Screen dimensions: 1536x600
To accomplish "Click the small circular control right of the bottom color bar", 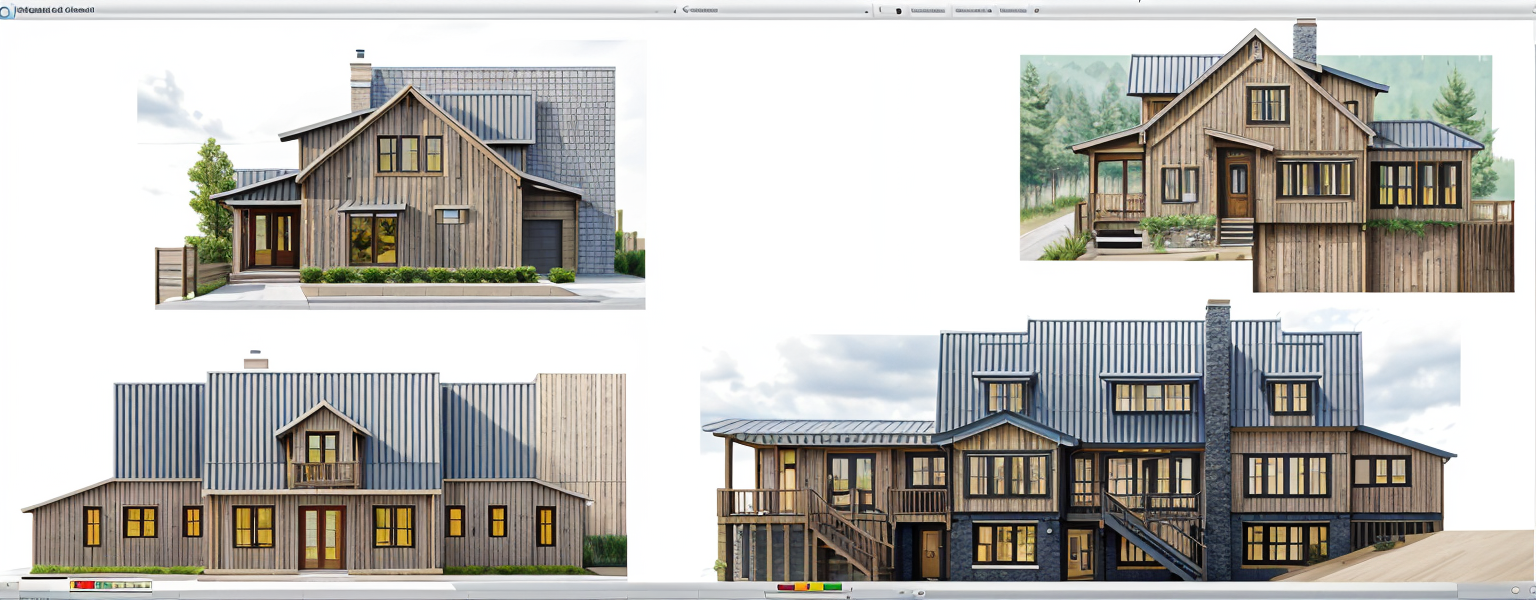I will pos(920,593).
